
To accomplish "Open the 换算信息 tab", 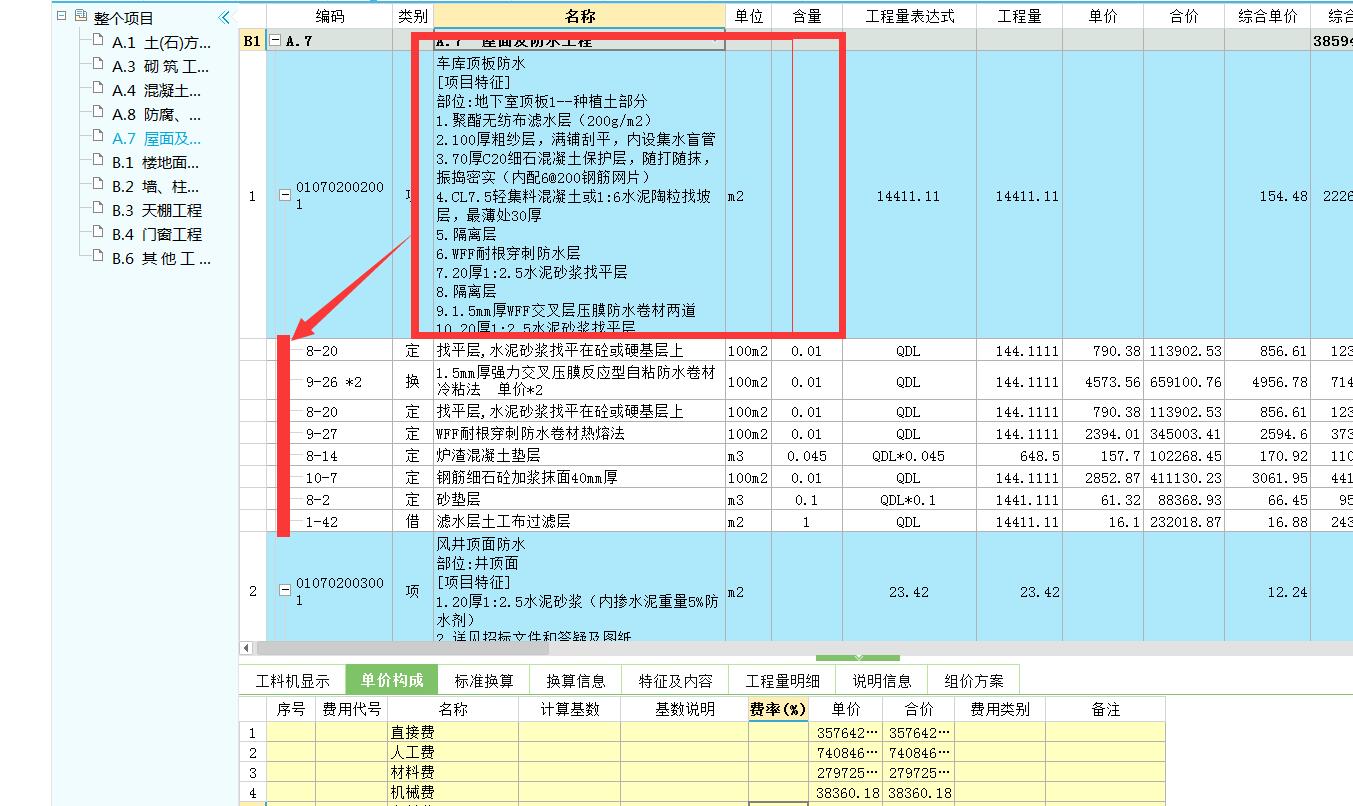I will (576, 680).
